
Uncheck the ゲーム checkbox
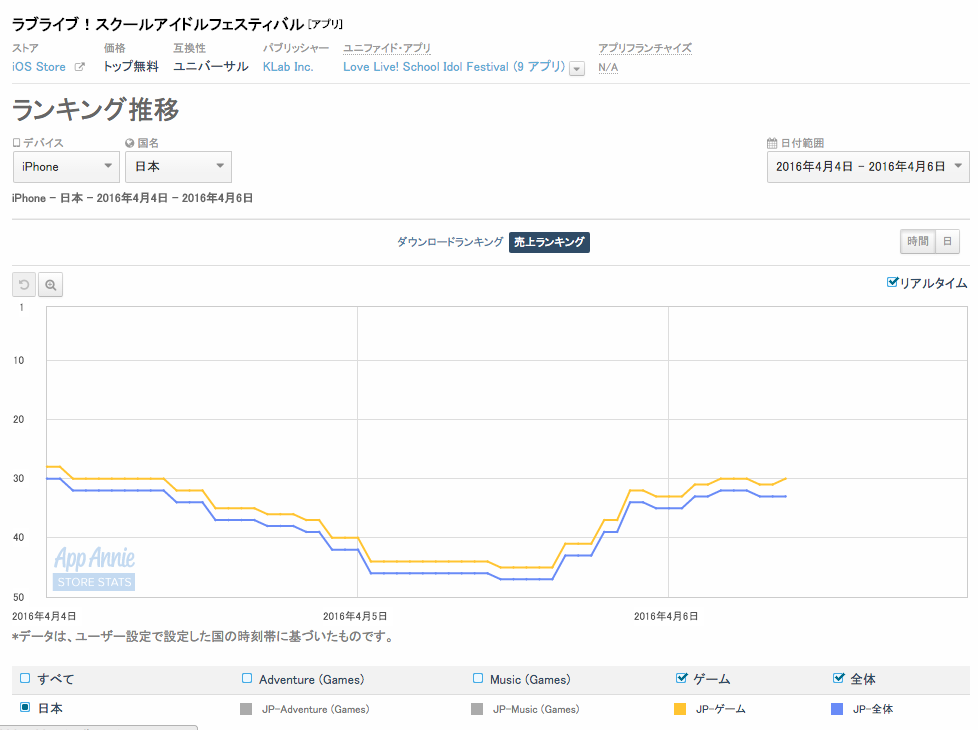pos(682,679)
